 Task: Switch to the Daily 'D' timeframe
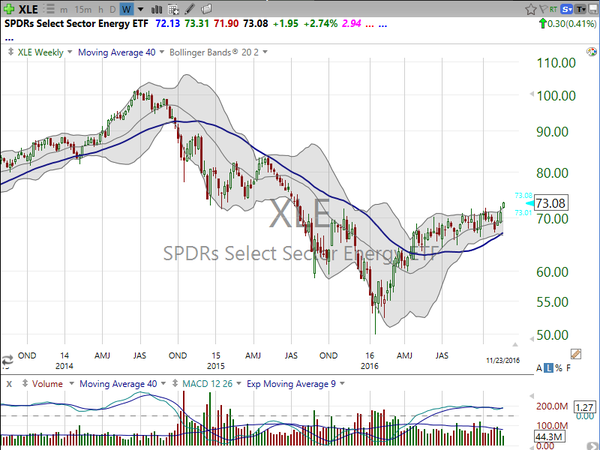[x=113, y=9]
